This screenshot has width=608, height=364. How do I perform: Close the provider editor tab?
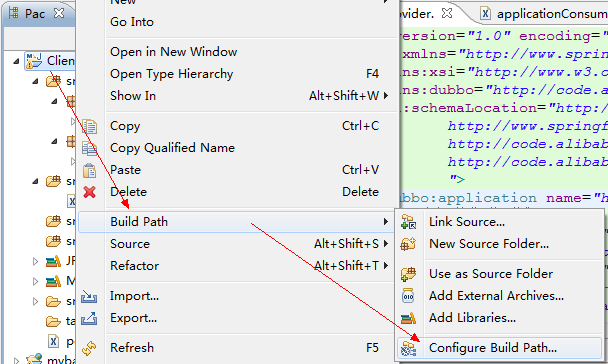[x=447, y=13]
